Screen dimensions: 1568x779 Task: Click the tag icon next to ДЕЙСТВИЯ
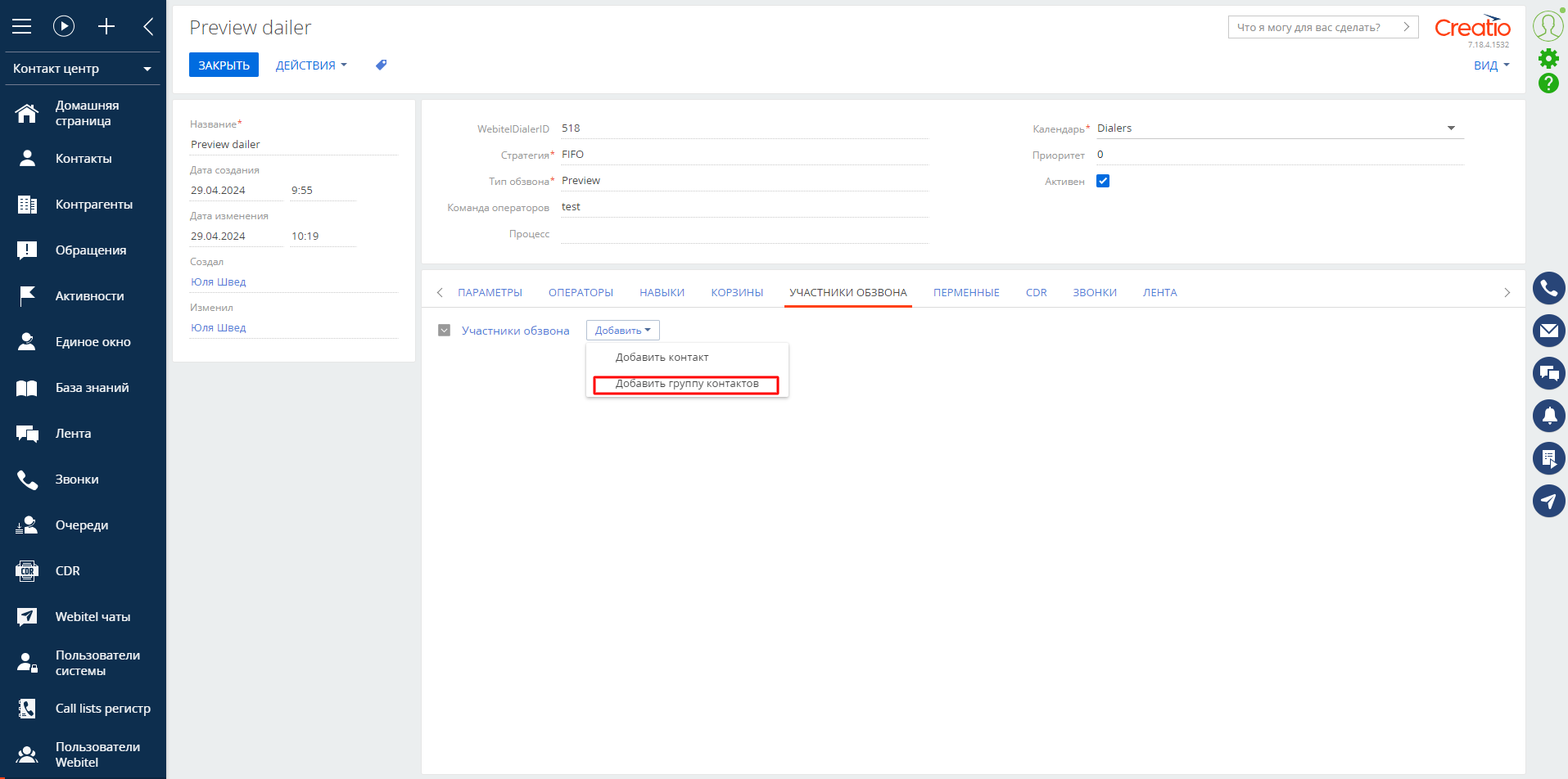point(381,65)
